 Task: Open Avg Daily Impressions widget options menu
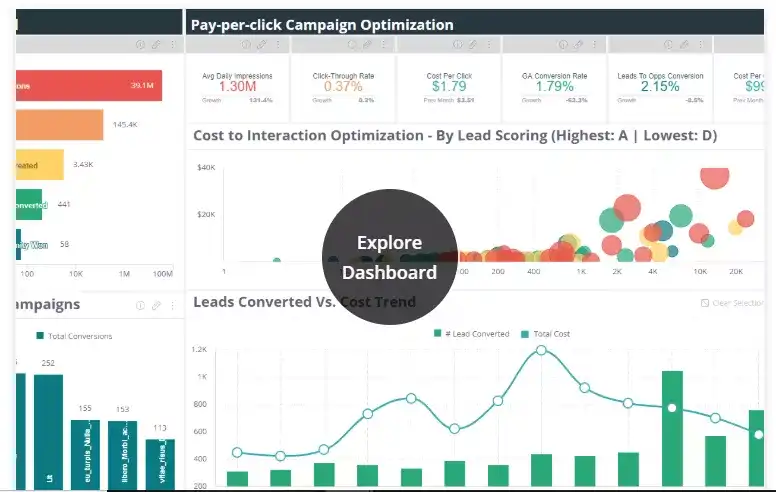pyautogui.click(x=279, y=45)
